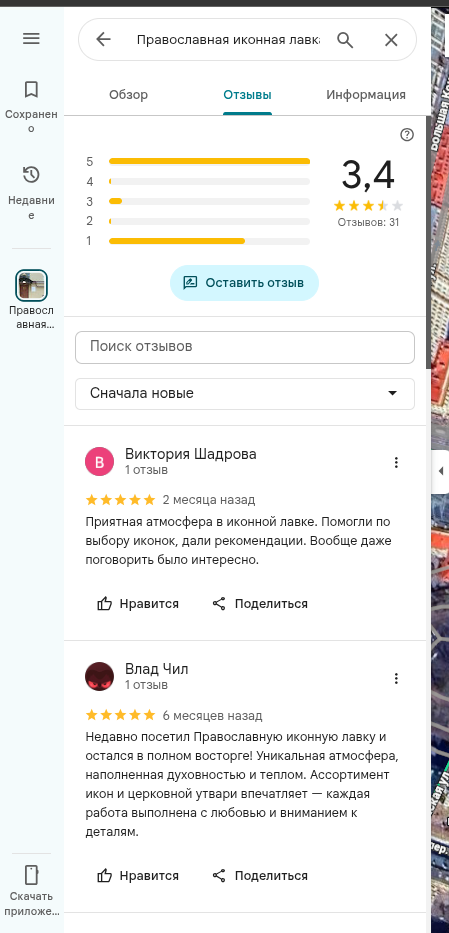
Task: Click the Оставить отзыв button
Action: pyautogui.click(x=244, y=283)
